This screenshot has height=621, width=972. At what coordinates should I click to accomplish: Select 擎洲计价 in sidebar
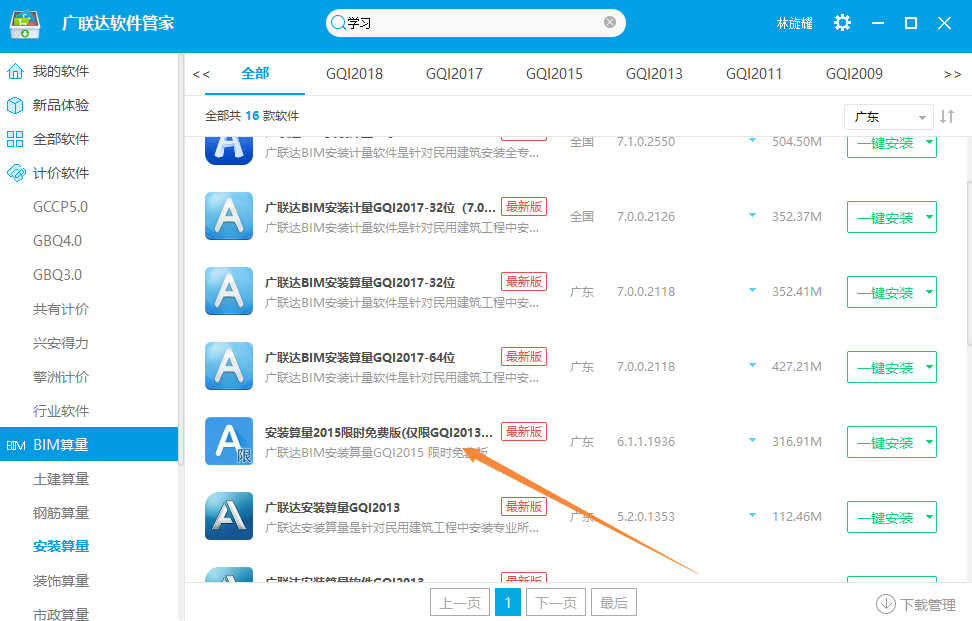pyautogui.click(x=61, y=377)
